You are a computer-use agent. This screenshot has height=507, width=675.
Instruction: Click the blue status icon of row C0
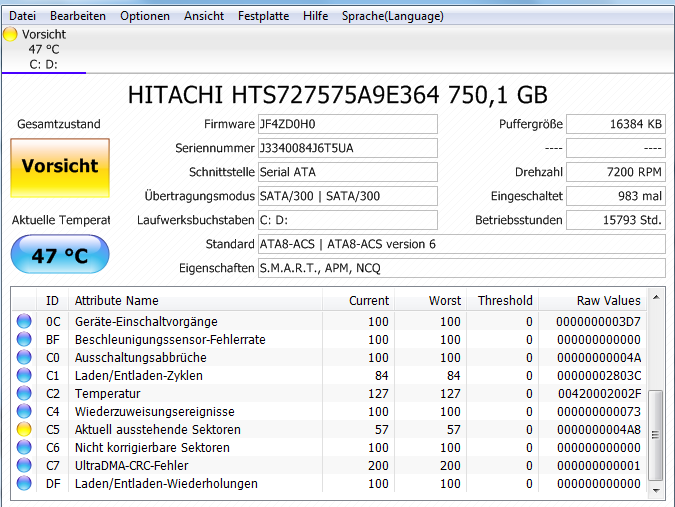tap(24, 357)
